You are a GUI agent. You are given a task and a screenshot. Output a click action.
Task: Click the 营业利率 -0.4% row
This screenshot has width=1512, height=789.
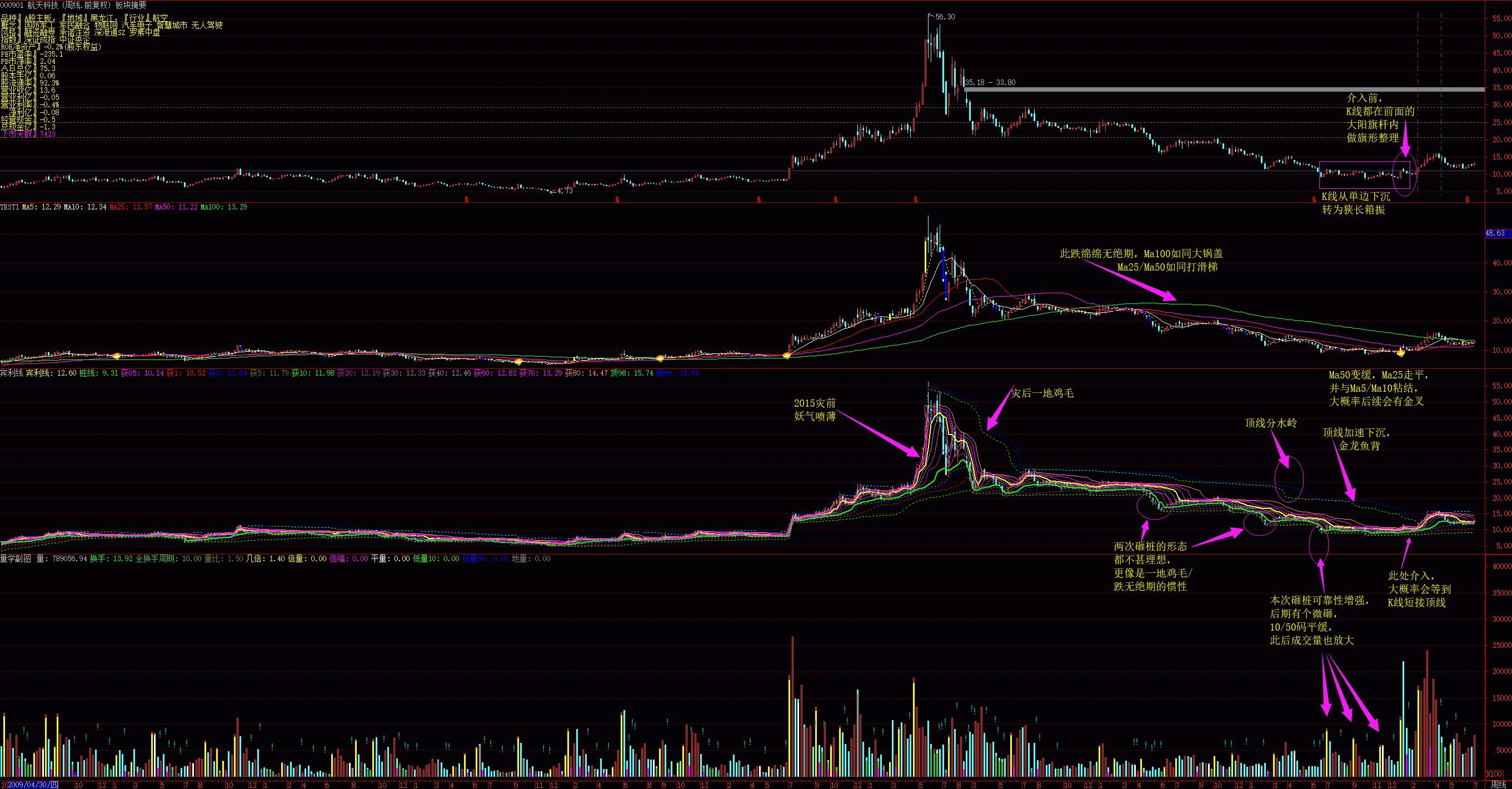[30, 105]
